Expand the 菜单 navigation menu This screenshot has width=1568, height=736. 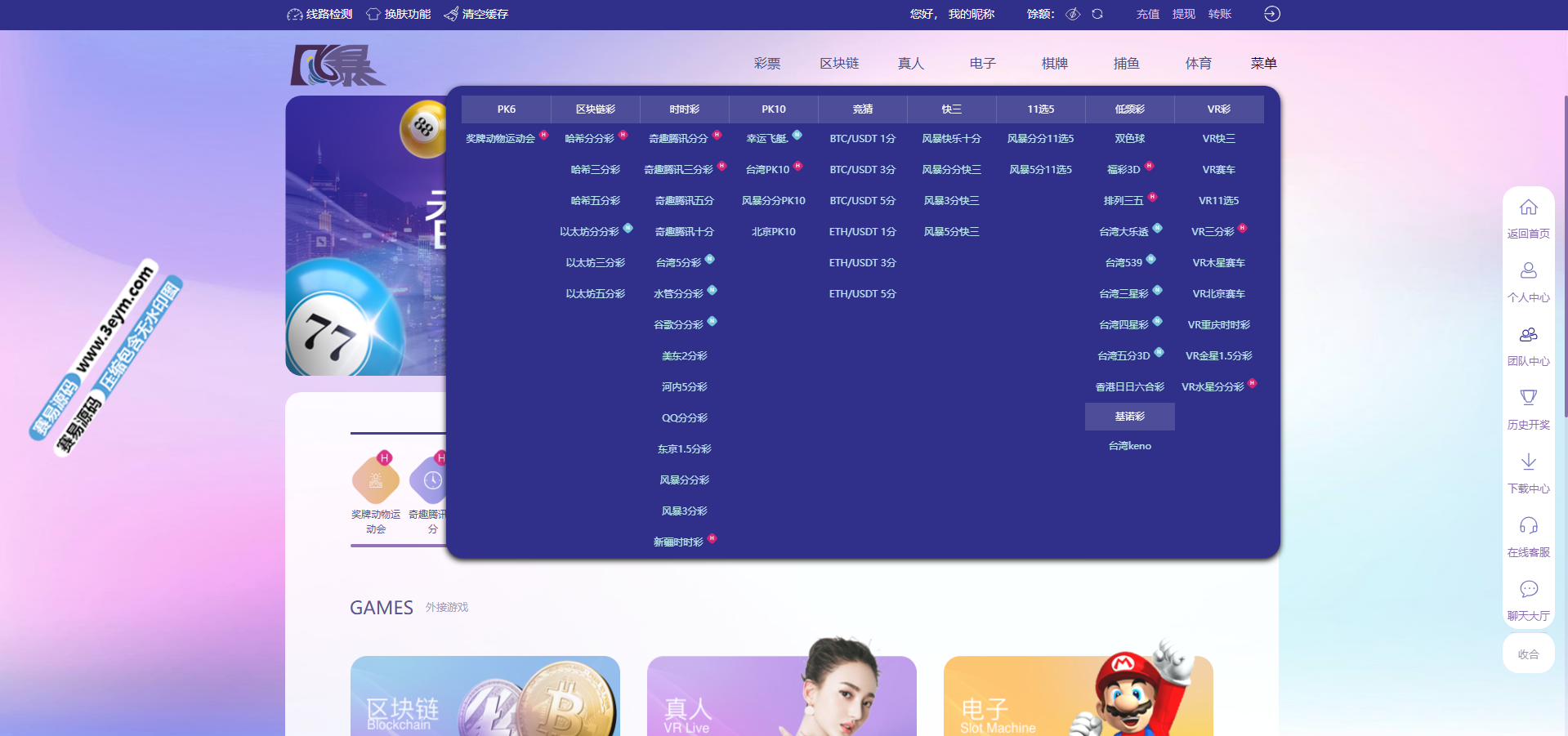[x=1263, y=64]
